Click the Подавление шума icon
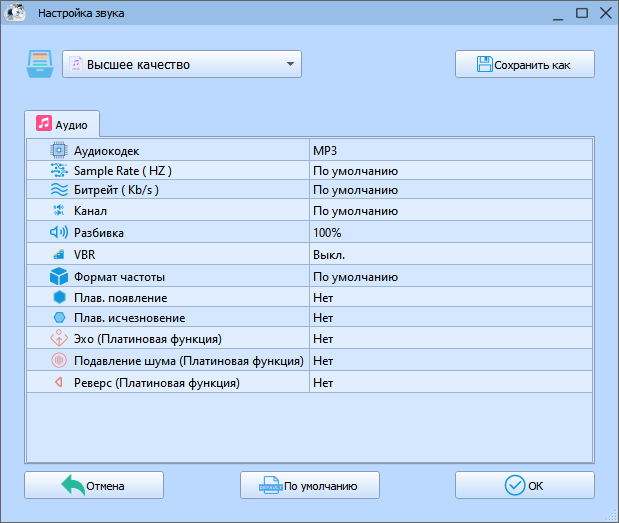Image resolution: width=619 pixels, height=523 pixels. [59, 360]
